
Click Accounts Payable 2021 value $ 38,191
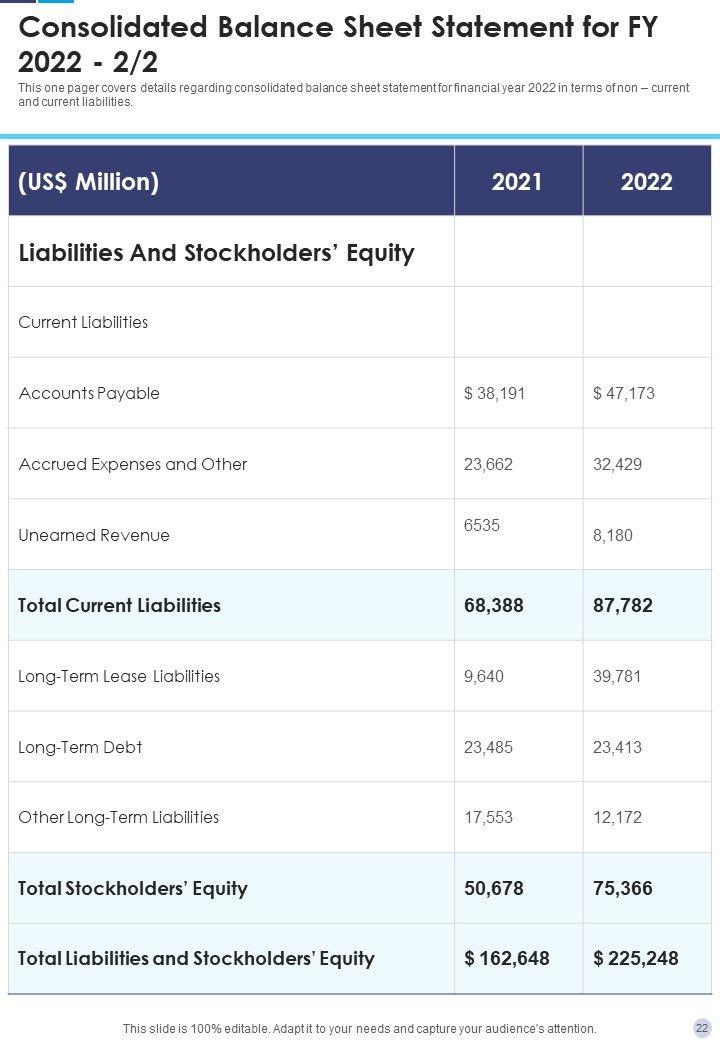pyautogui.click(x=494, y=393)
